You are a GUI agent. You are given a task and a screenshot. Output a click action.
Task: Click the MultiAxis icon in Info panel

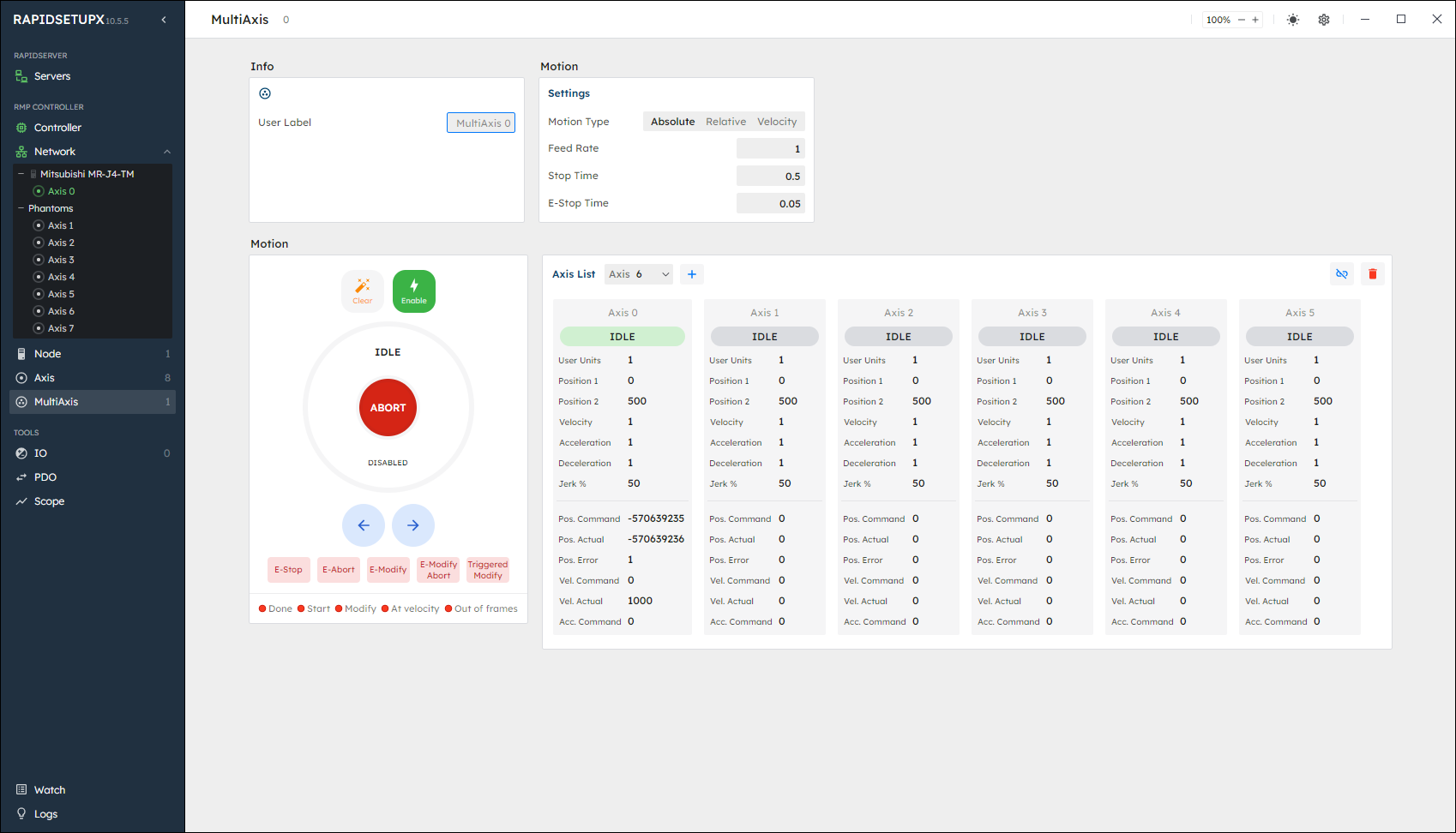click(x=265, y=93)
